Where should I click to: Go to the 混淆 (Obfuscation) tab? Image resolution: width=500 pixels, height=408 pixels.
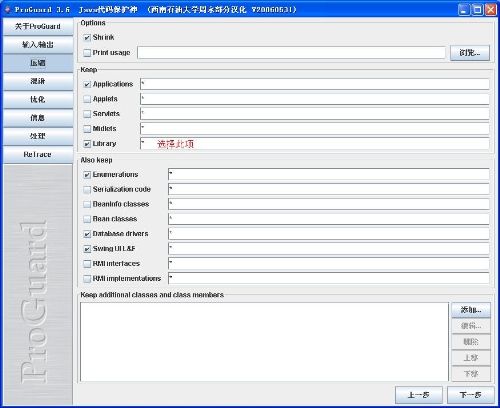38,81
